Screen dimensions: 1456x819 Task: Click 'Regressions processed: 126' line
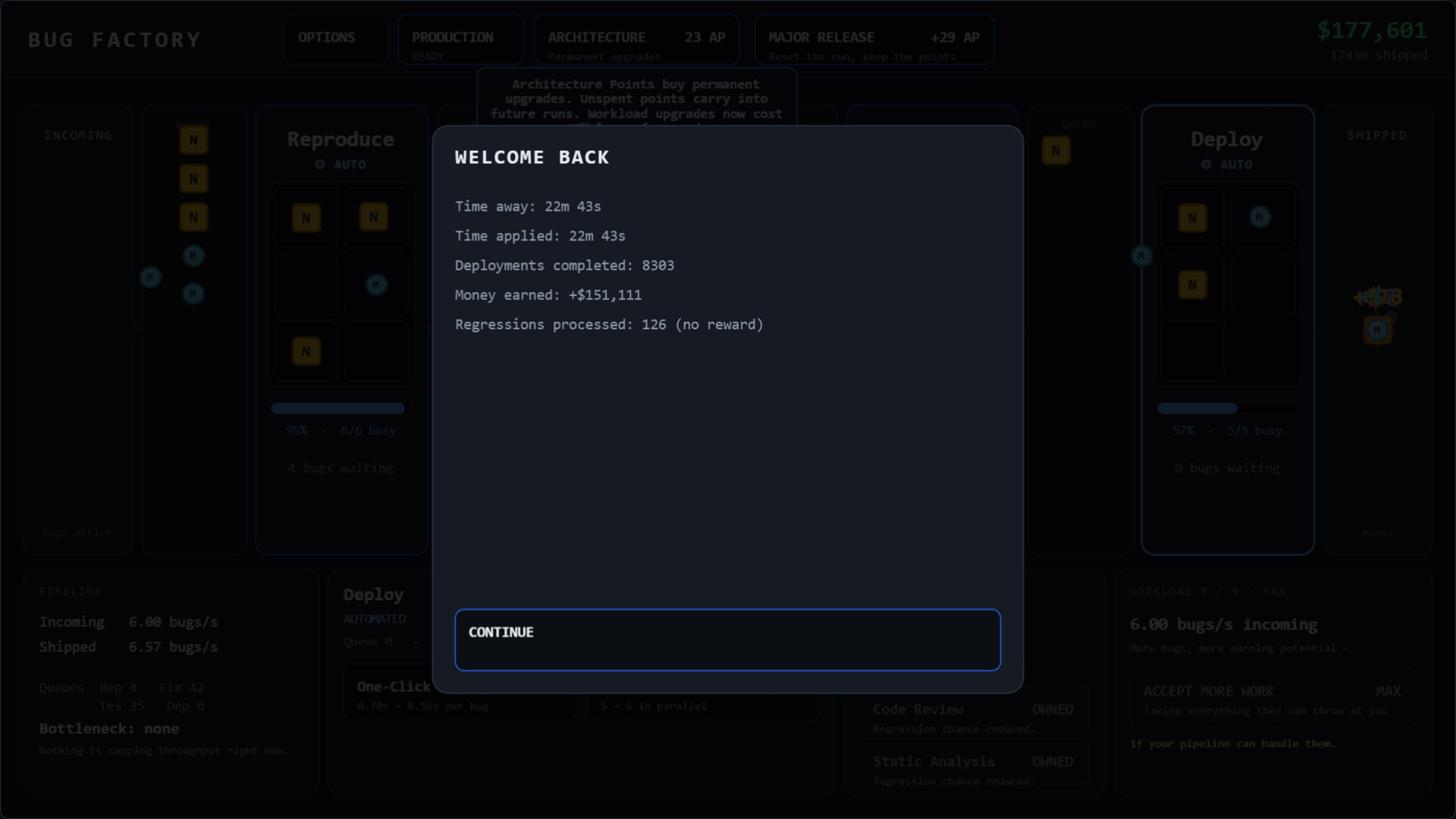(609, 325)
